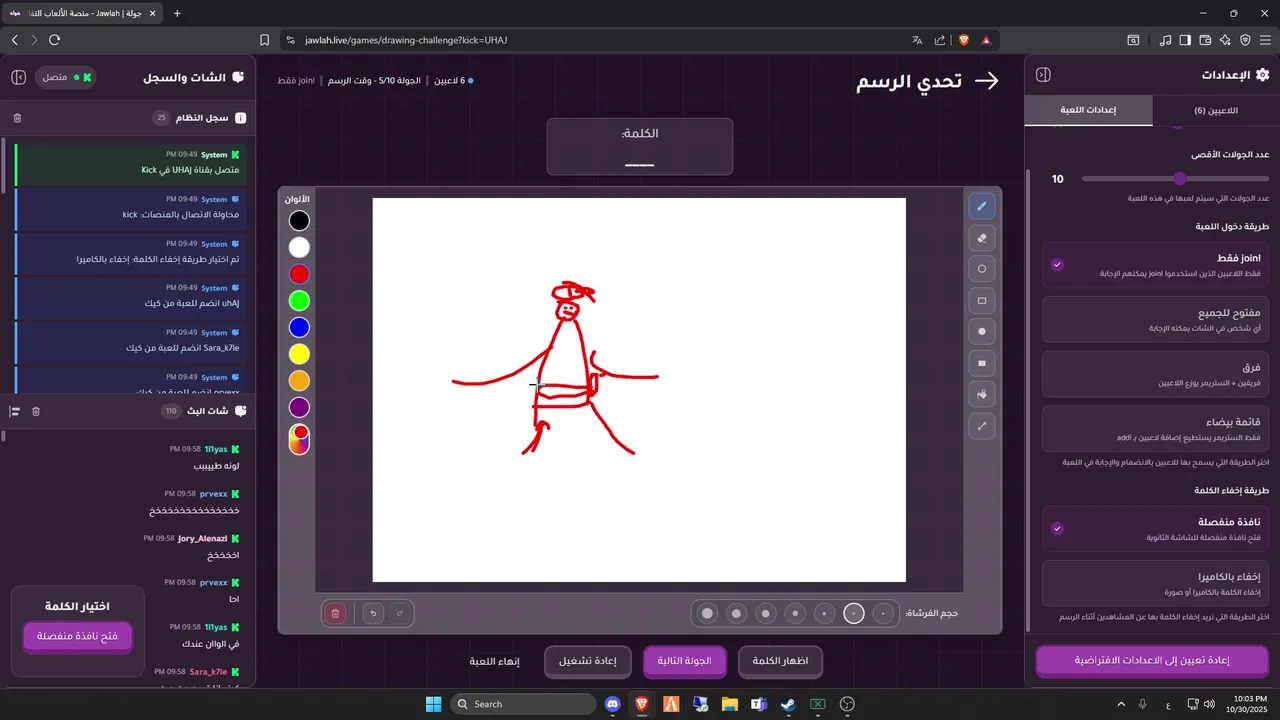Pick the blue color swatch
The height and width of the screenshot is (720, 1280).
[299, 327]
